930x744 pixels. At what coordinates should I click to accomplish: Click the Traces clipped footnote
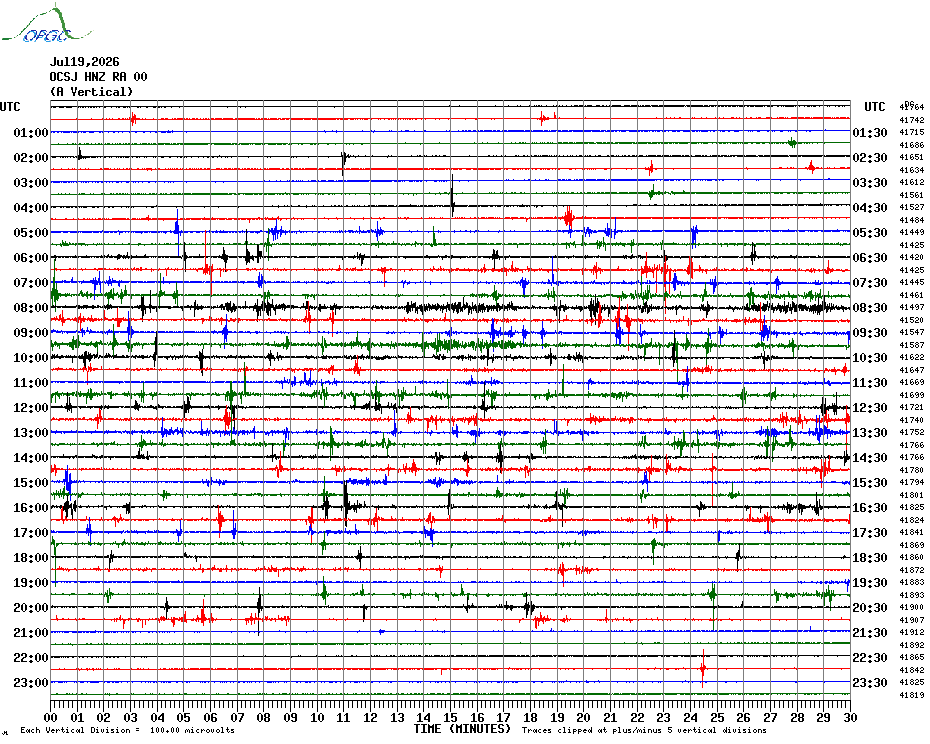tap(644, 730)
